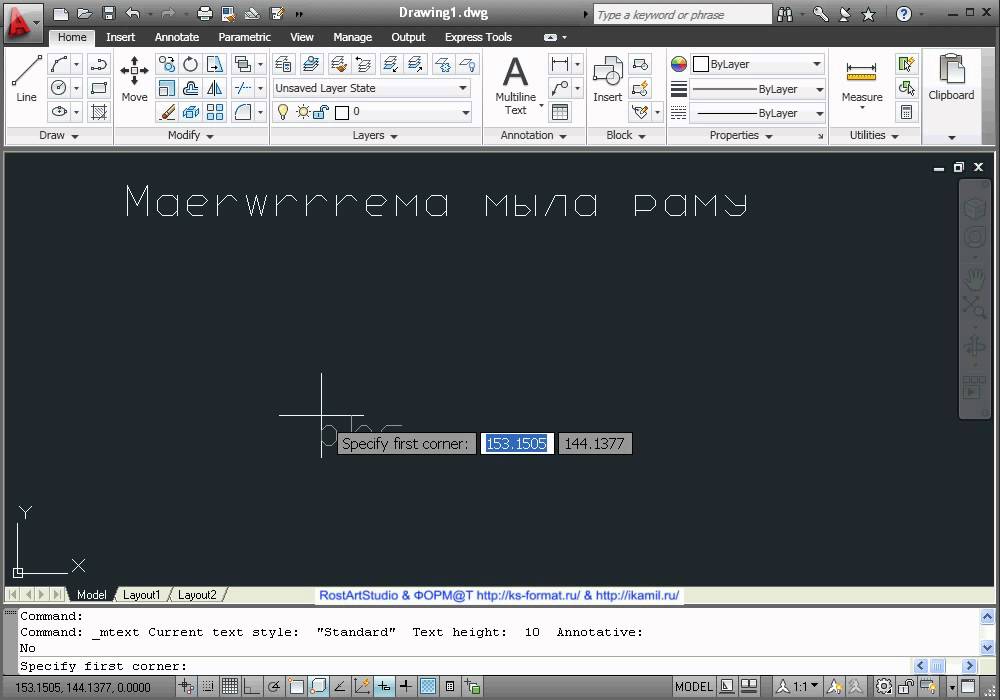Open the View ribbon tab
The height and width of the screenshot is (700, 1000).
tap(302, 37)
